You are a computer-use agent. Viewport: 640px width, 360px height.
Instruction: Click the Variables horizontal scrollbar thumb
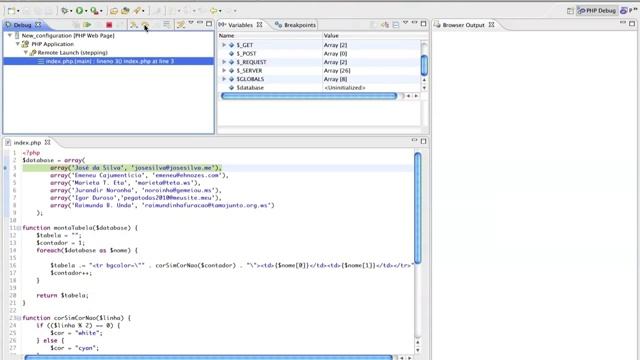pyautogui.click(x=309, y=96)
